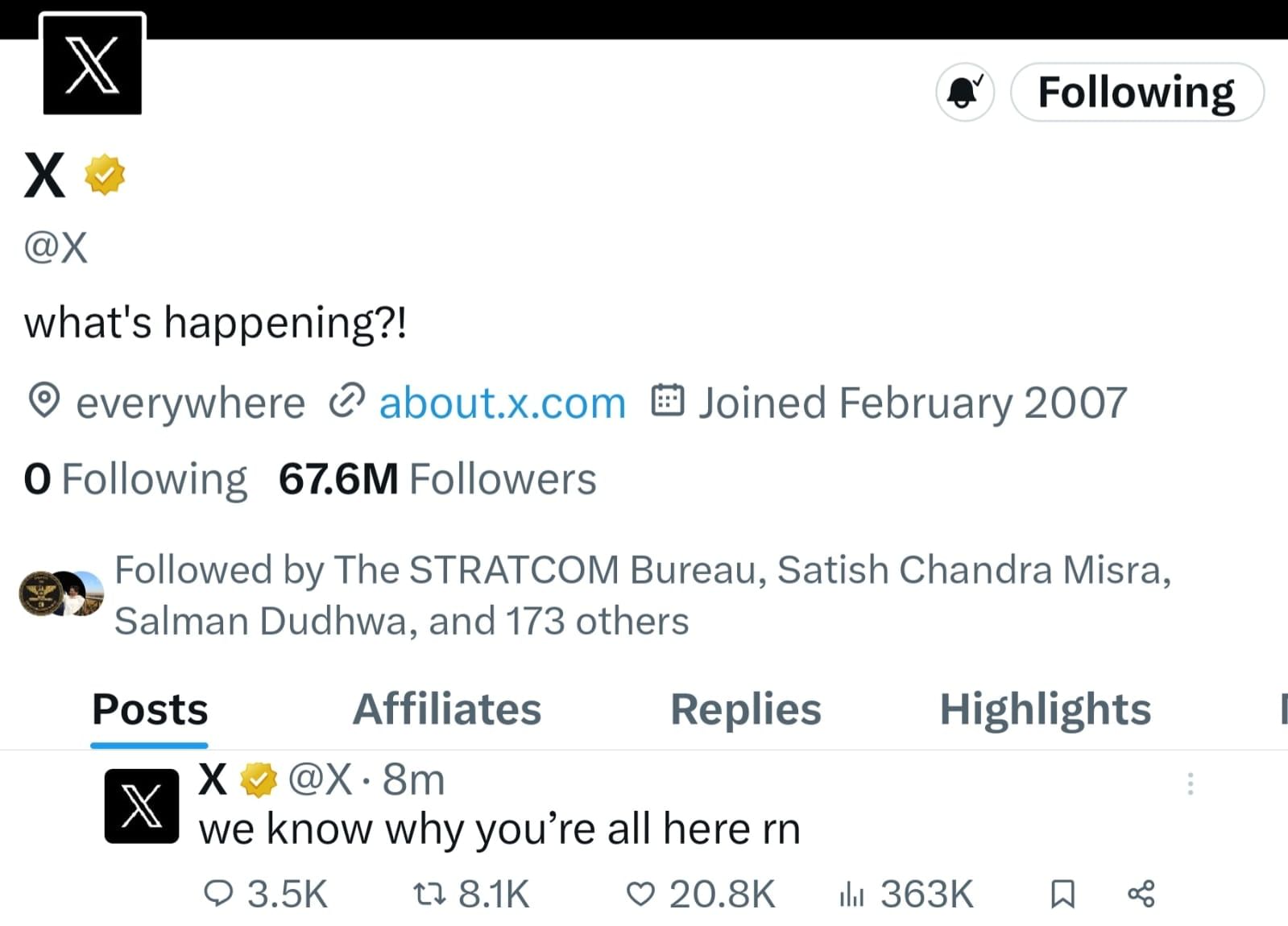
Task: Open the Followed by STRATCOM Bureau list
Action: coord(641,595)
